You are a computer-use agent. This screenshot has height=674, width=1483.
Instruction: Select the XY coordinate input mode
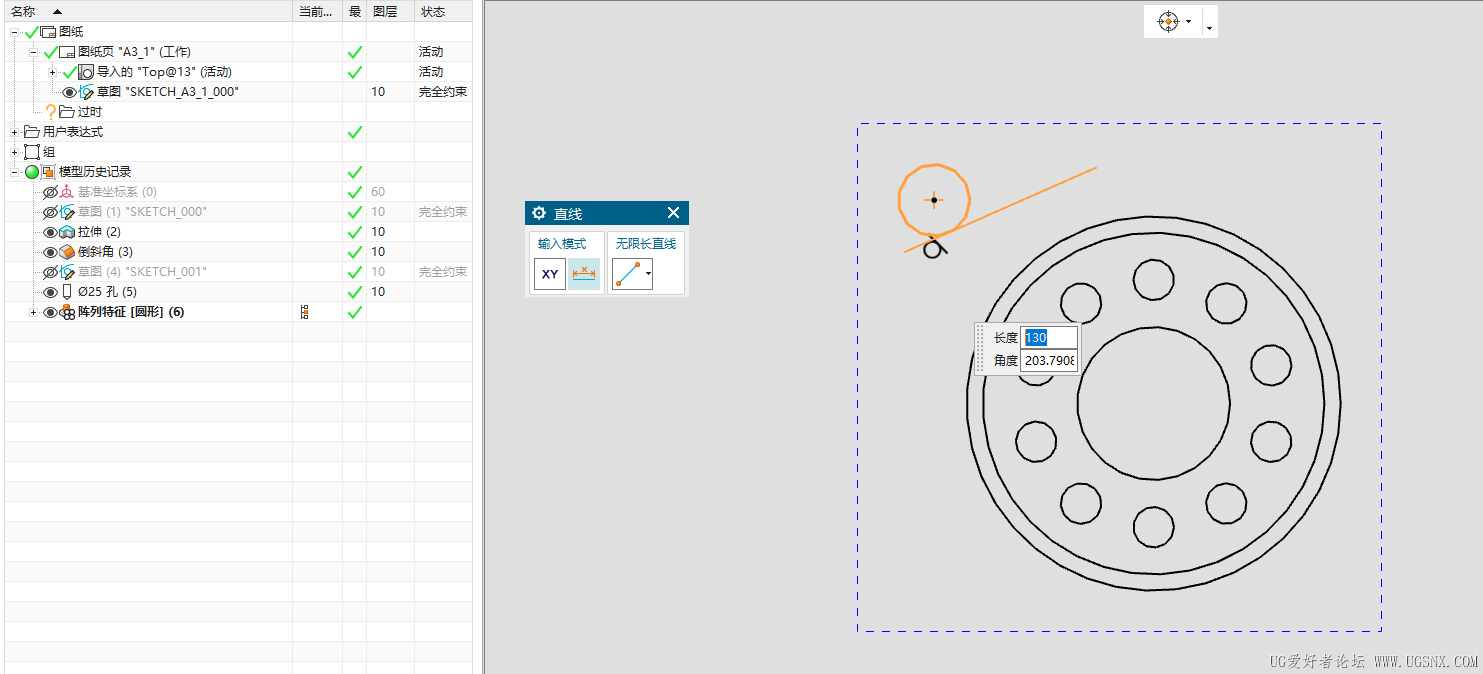pyautogui.click(x=550, y=274)
